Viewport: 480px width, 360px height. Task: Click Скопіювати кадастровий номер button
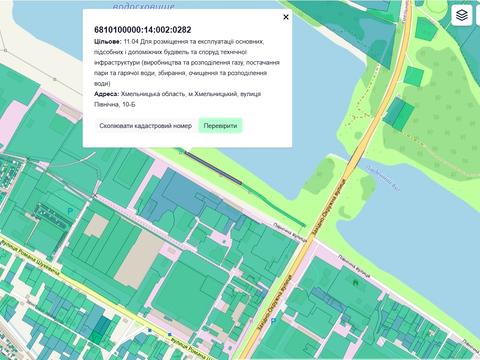(x=146, y=126)
